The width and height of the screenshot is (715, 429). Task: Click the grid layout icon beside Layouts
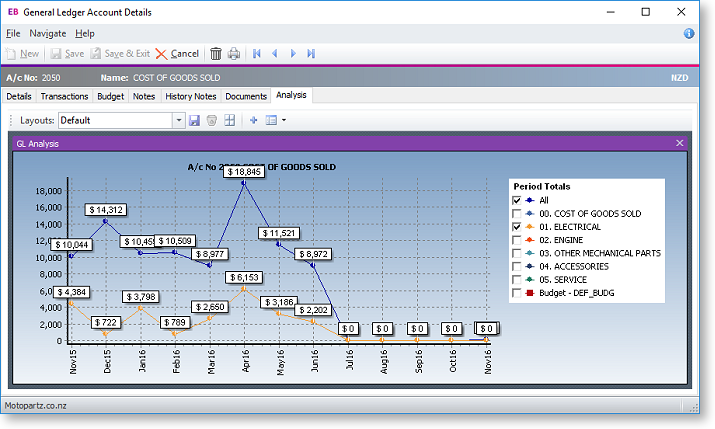click(230, 120)
